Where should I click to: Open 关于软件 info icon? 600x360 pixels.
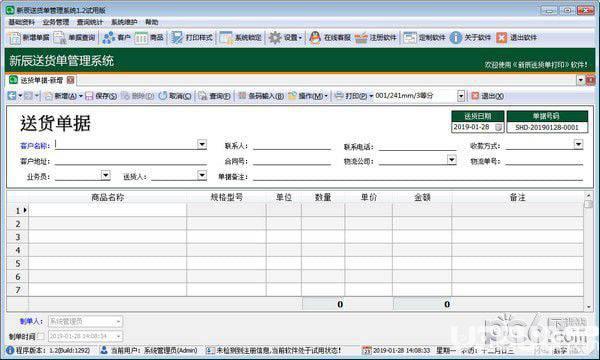pos(456,38)
